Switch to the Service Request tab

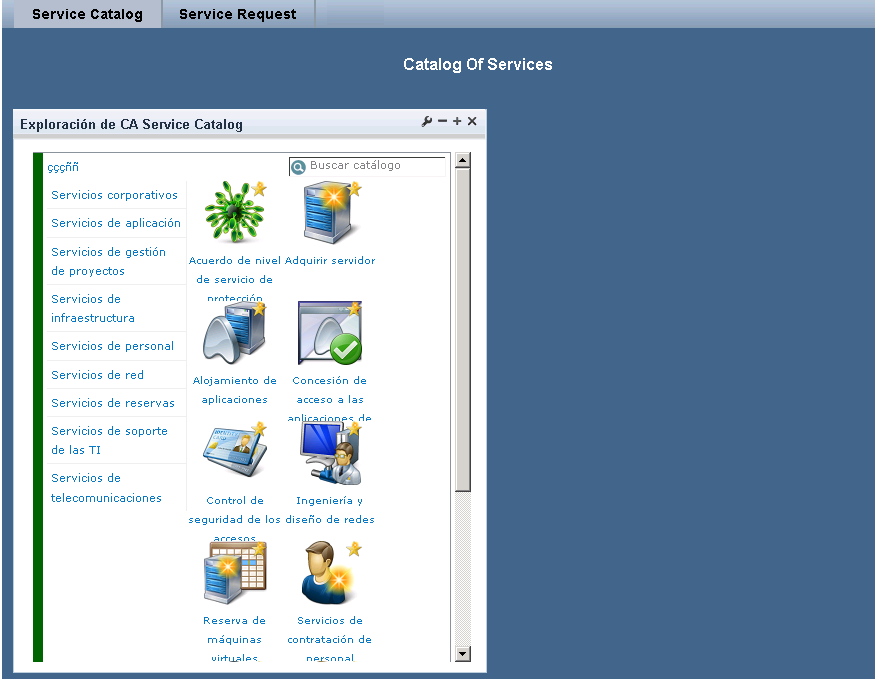237,14
